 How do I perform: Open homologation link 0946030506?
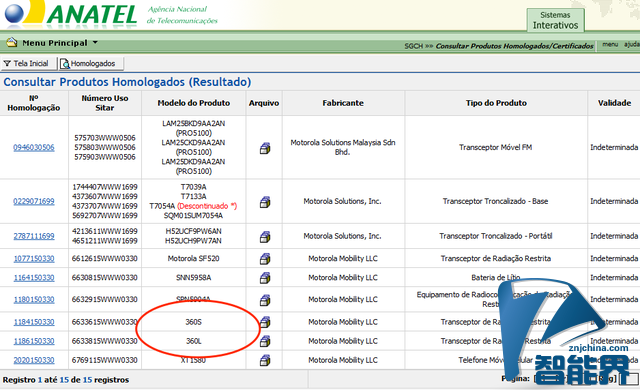pos(33,147)
